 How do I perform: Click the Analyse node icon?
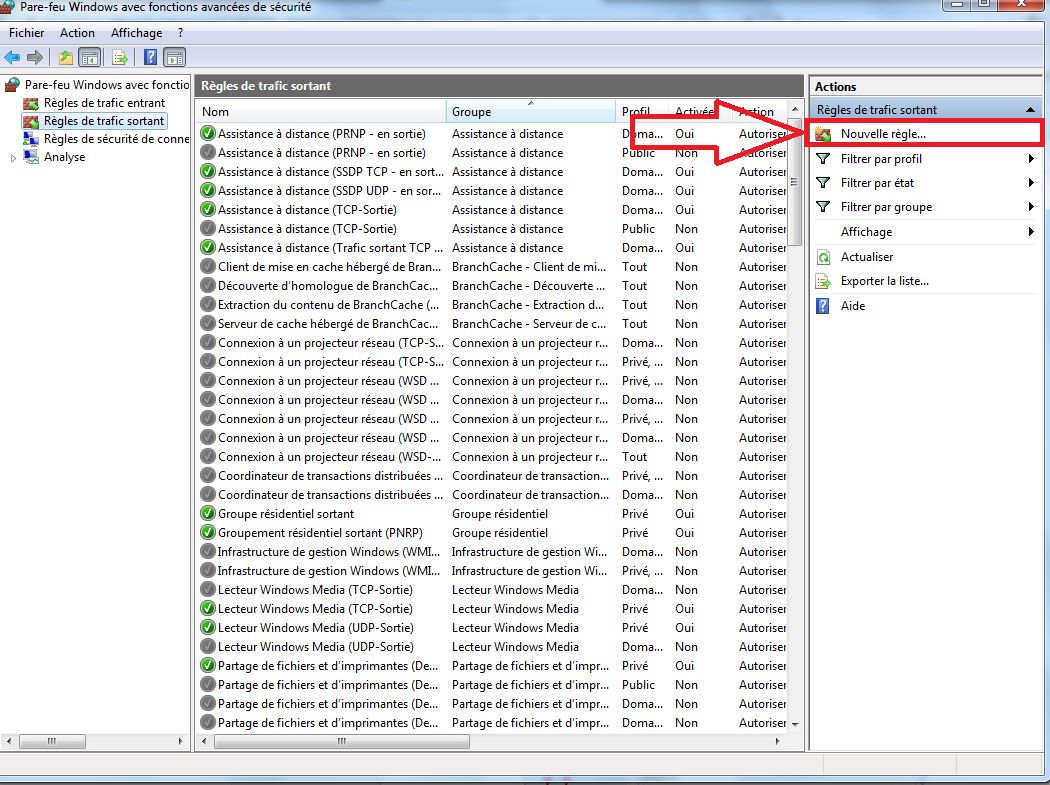(31, 157)
